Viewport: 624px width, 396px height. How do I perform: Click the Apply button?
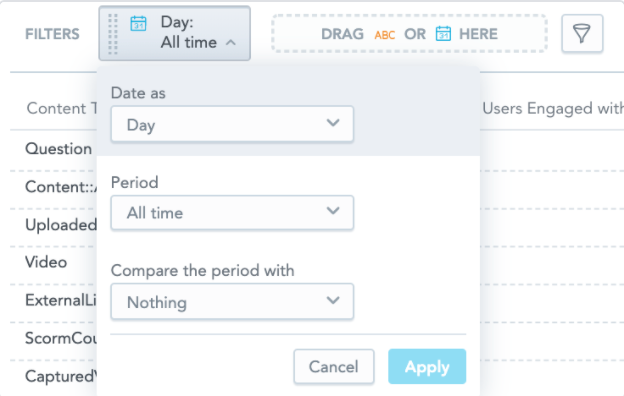[x=427, y=367]
